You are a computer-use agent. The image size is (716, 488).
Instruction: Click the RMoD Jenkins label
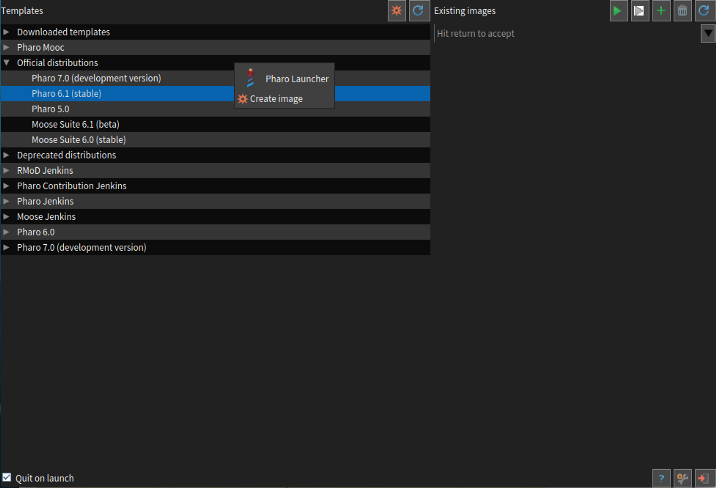[x=45, y=170]
